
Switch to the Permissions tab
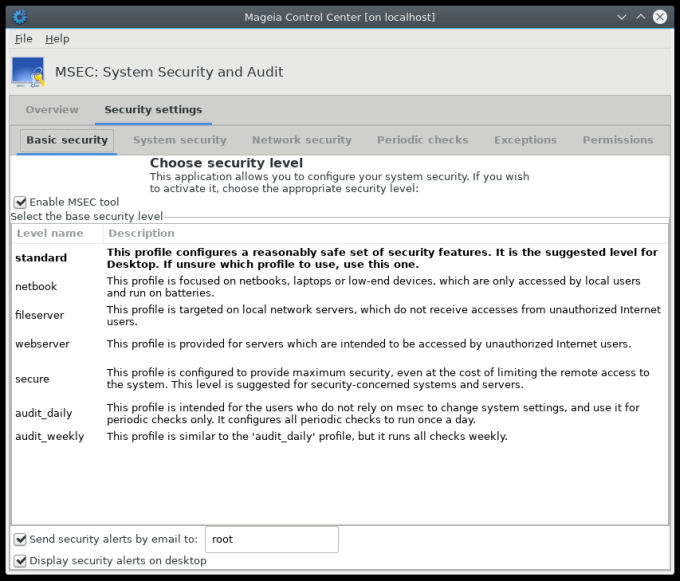(617, 140)
